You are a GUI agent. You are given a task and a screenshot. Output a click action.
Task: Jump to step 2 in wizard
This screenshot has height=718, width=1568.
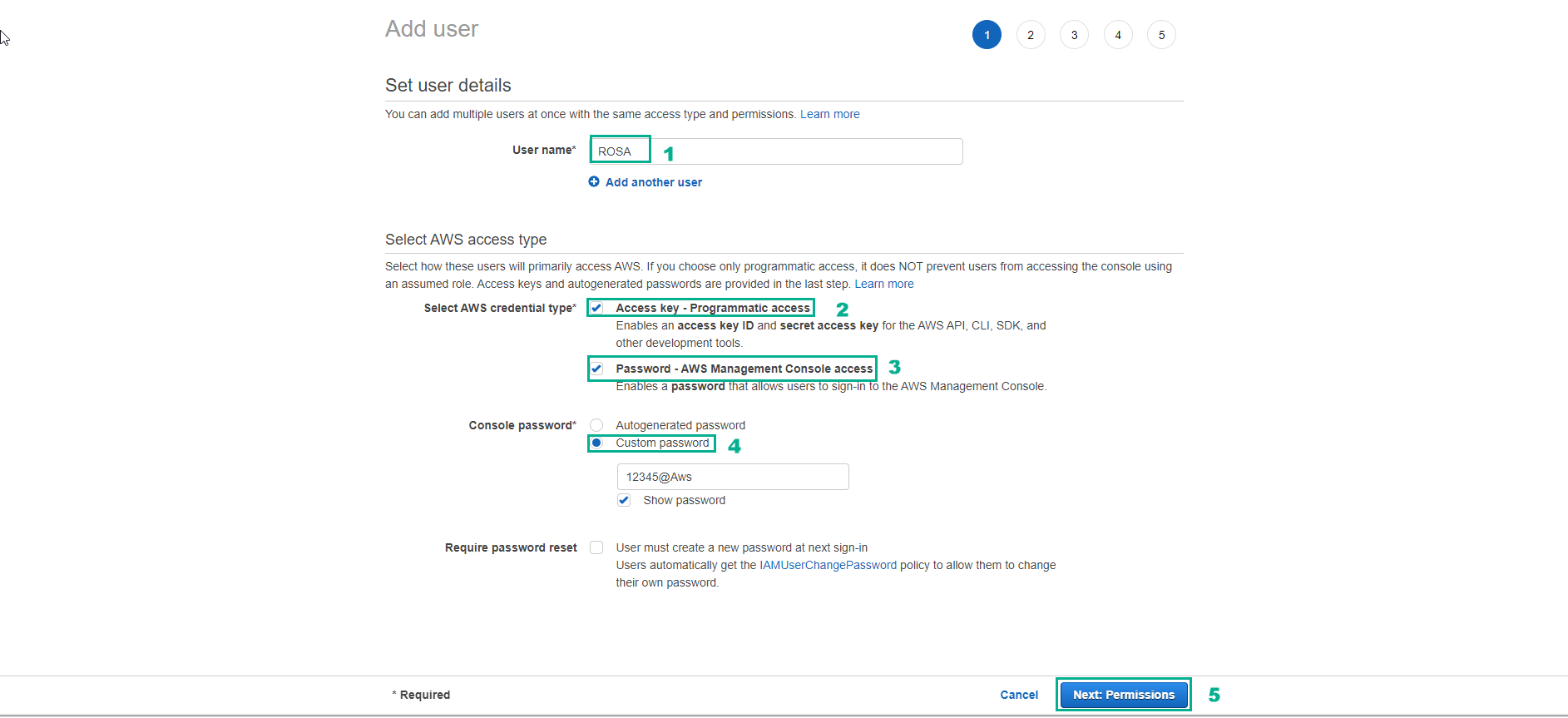1031,35
